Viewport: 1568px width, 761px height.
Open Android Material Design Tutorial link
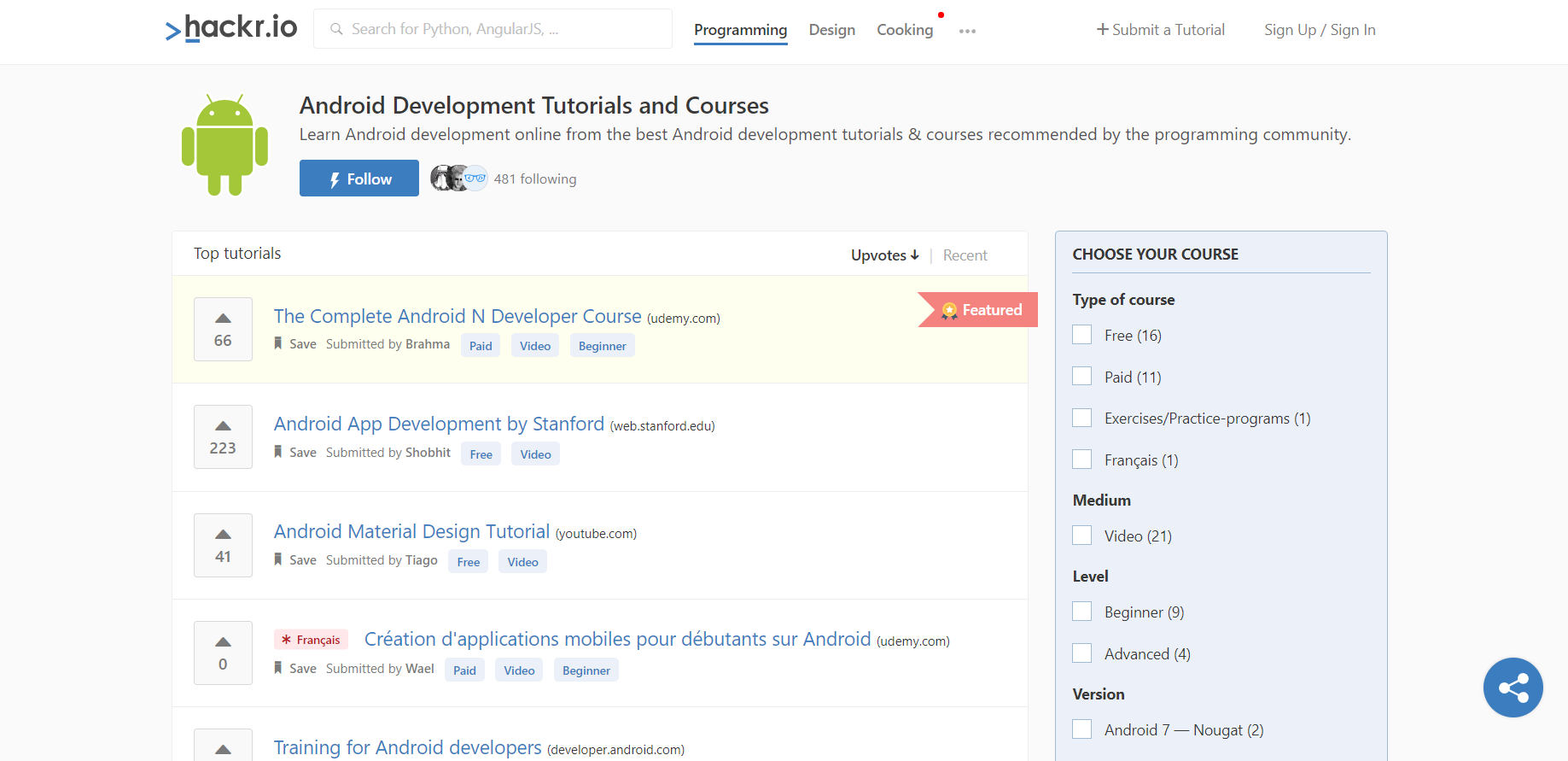pyautogui.click(x=411, y=531)
